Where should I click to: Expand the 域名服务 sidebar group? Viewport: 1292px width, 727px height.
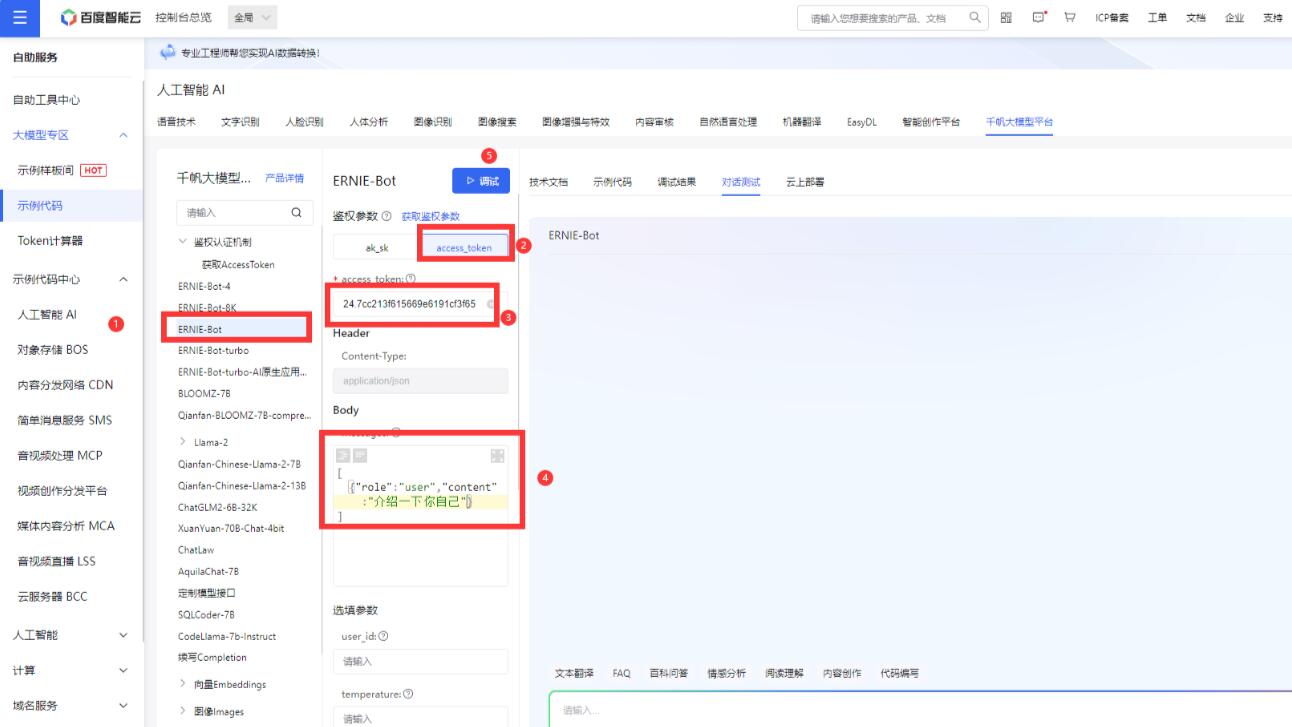point(123,705)
